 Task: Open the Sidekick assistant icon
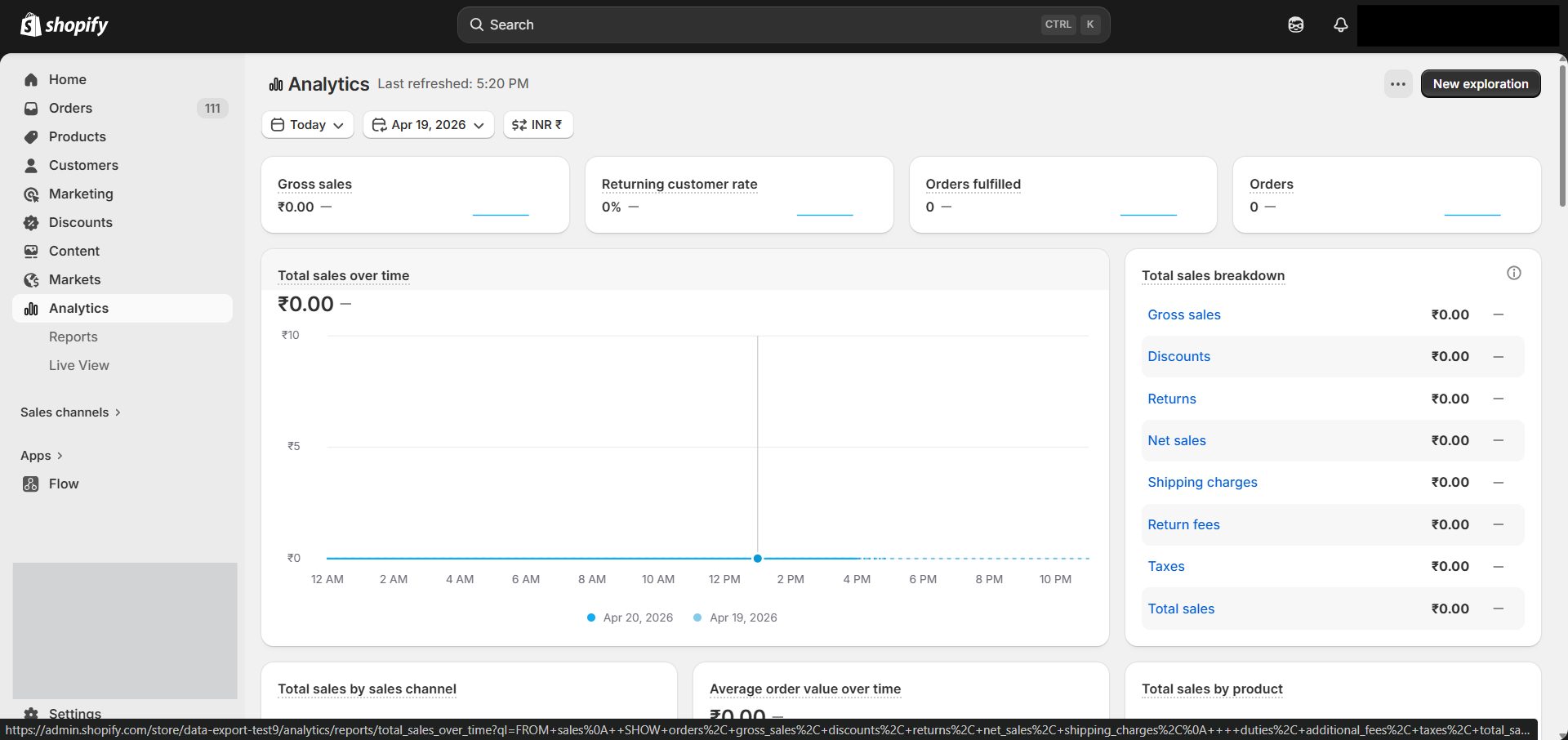(x=1296, y=25)
